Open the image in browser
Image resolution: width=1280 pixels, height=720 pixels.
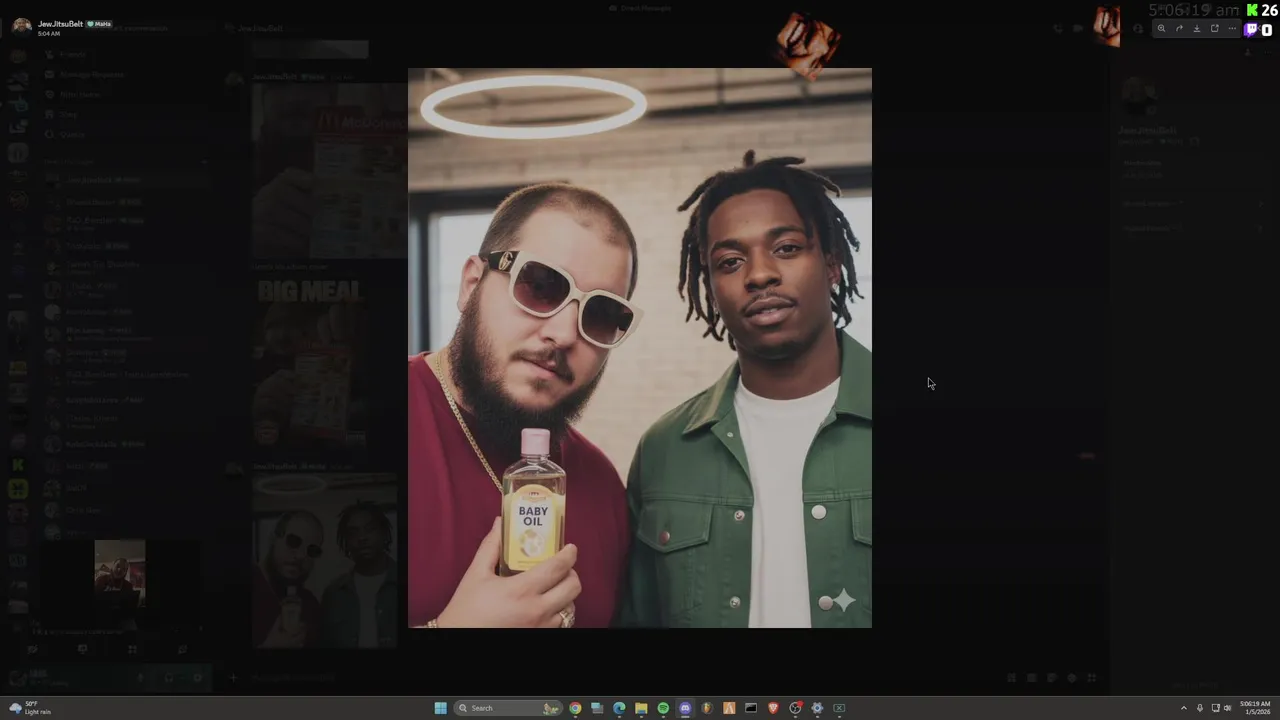pyautogui.click(x=1215, y=28)
